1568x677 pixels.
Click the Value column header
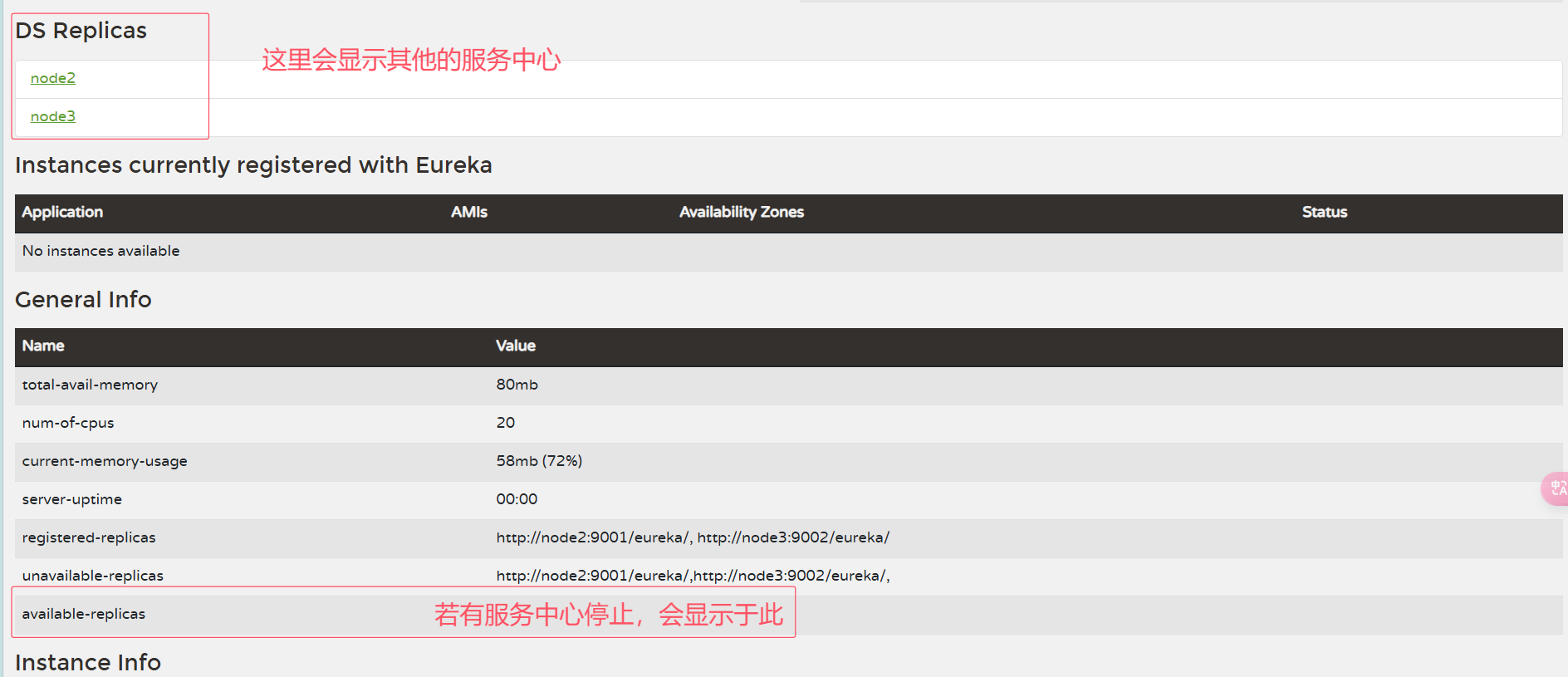click(x=516, y=346)
